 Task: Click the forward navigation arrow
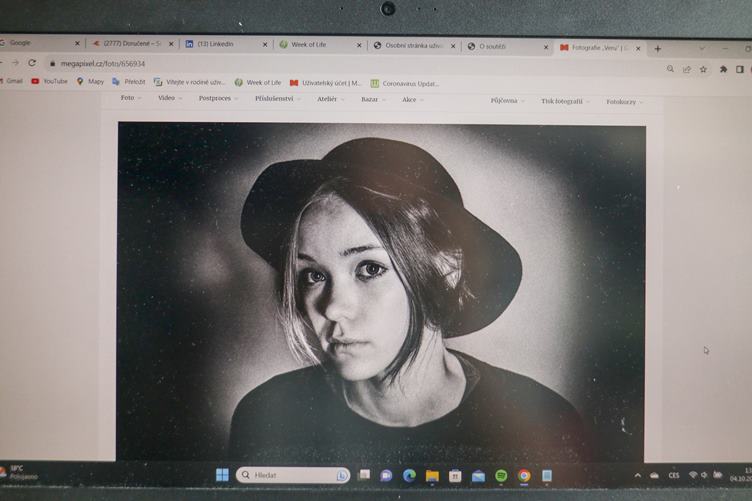[15, 63]
